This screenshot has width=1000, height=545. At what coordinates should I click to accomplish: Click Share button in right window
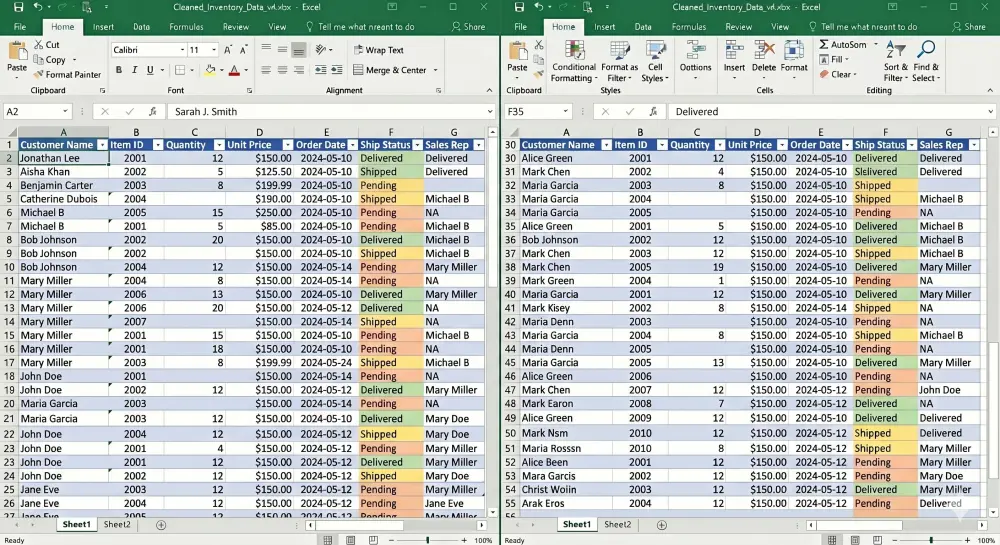point(969,27)
